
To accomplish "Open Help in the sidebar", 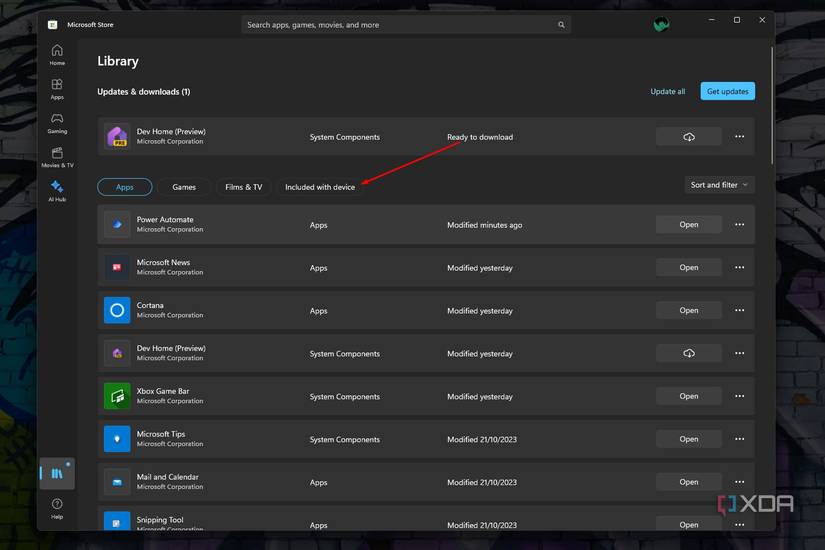I will coord(57,508).
